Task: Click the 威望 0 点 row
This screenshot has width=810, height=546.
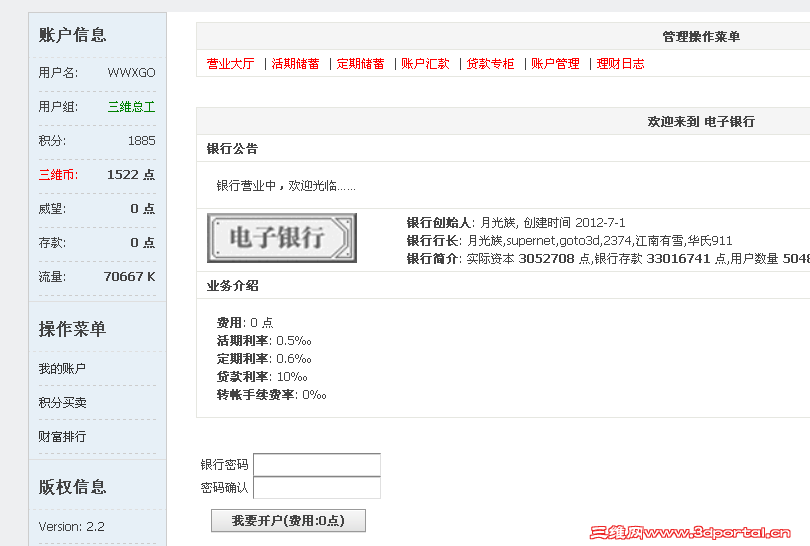Action: click(97, 209)
